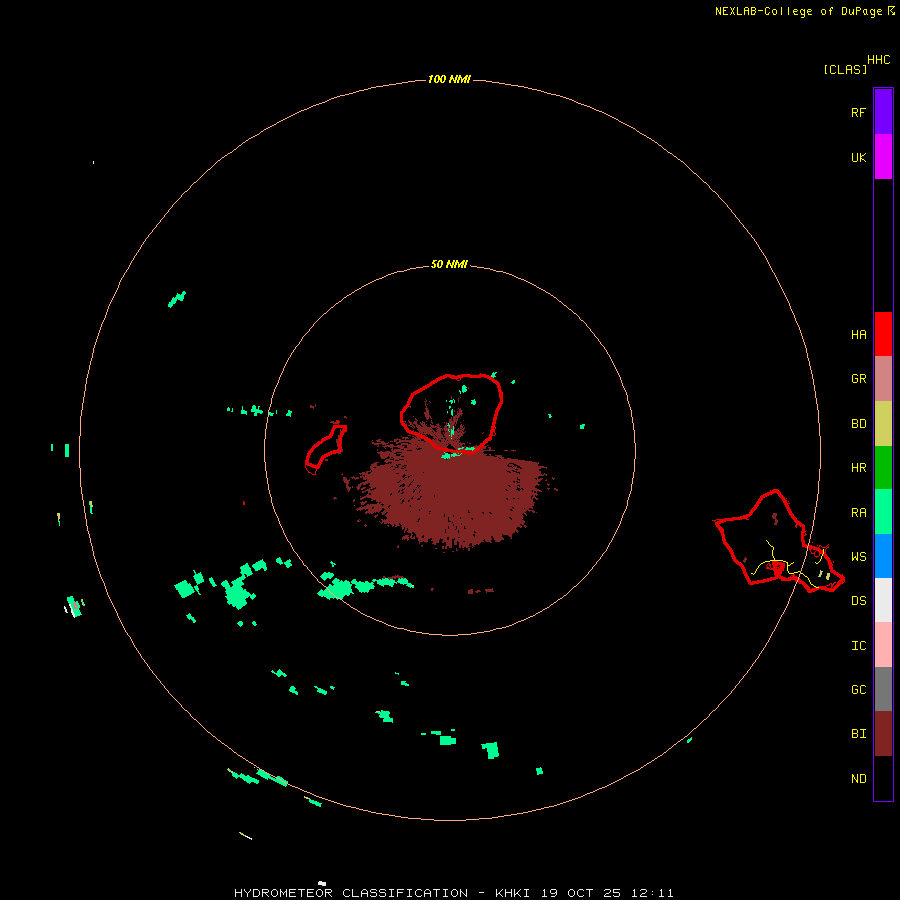
Task: Click the RF purple legend swatch
Action: coord(883,112)
